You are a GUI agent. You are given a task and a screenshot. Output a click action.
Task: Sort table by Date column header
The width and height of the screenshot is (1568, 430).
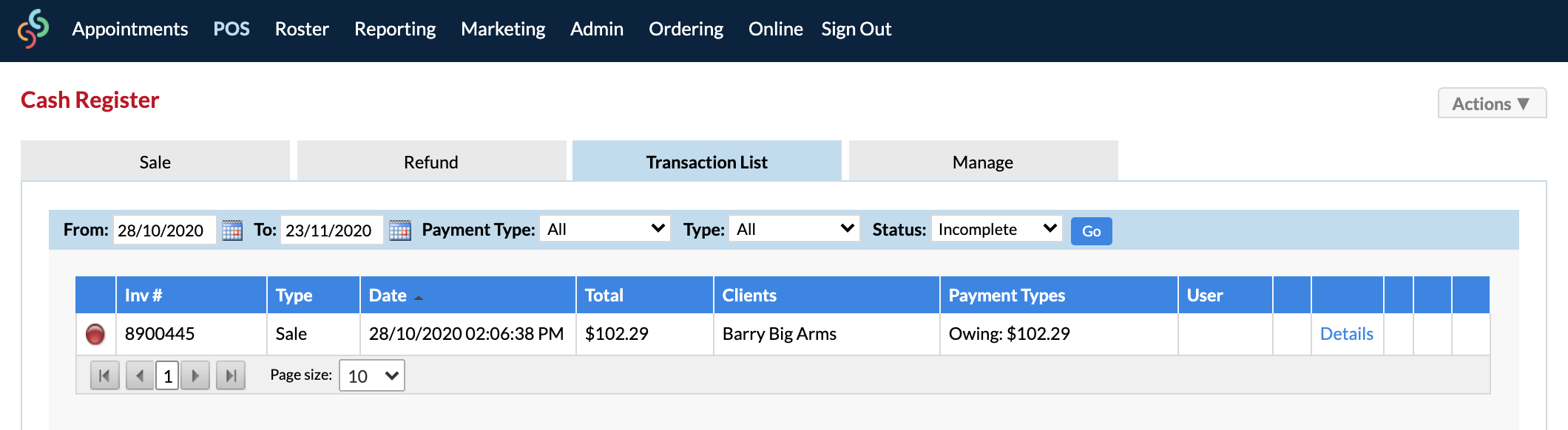coord(388,296)
